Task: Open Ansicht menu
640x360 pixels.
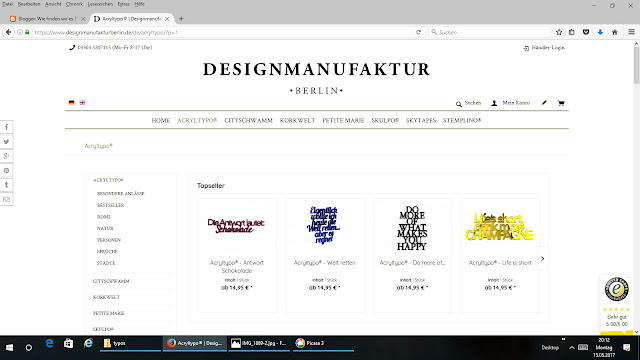Action: click(53, 4)
